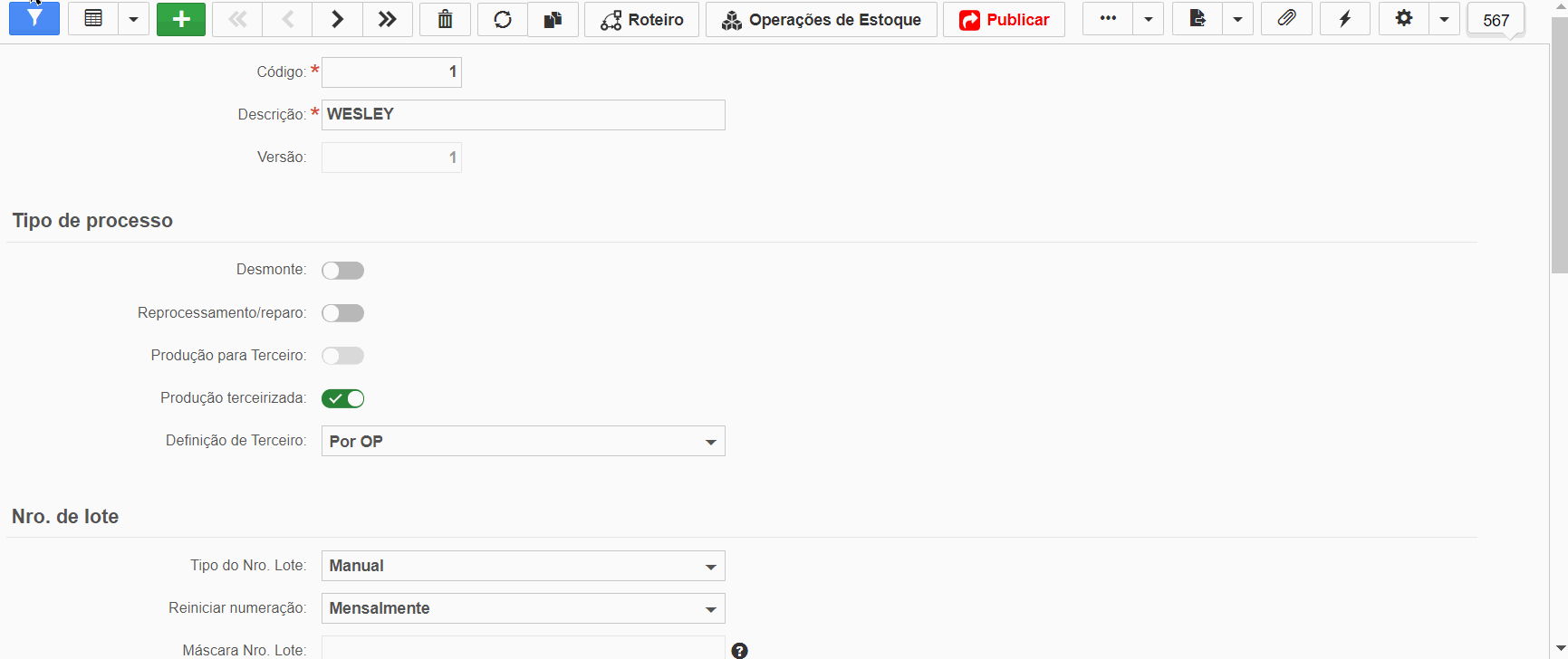Go to the next record arrow
Screen dimensions: 1568x659
click(337, 19)
